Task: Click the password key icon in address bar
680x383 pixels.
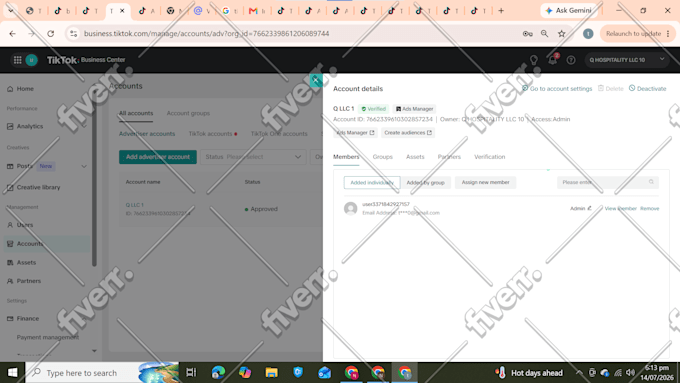Action: click(x=527, y=33)
